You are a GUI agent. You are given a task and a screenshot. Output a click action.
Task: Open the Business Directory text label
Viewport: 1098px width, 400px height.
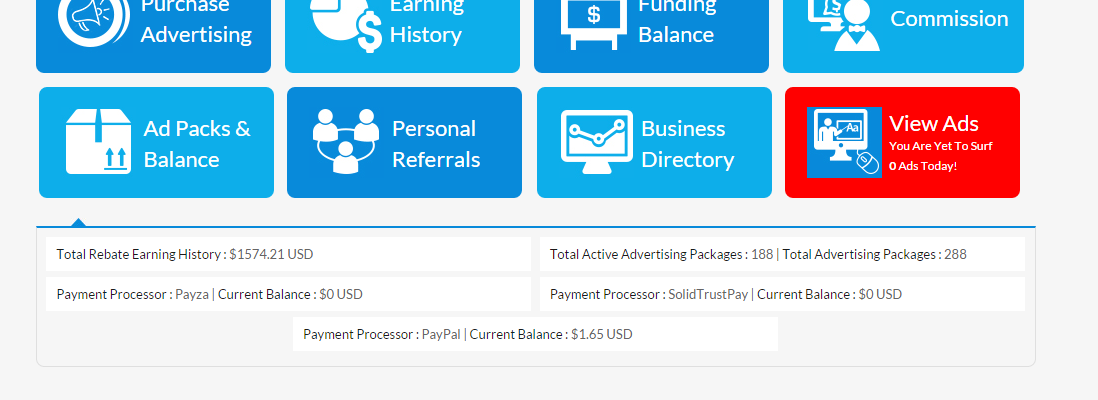click(687, 144)
